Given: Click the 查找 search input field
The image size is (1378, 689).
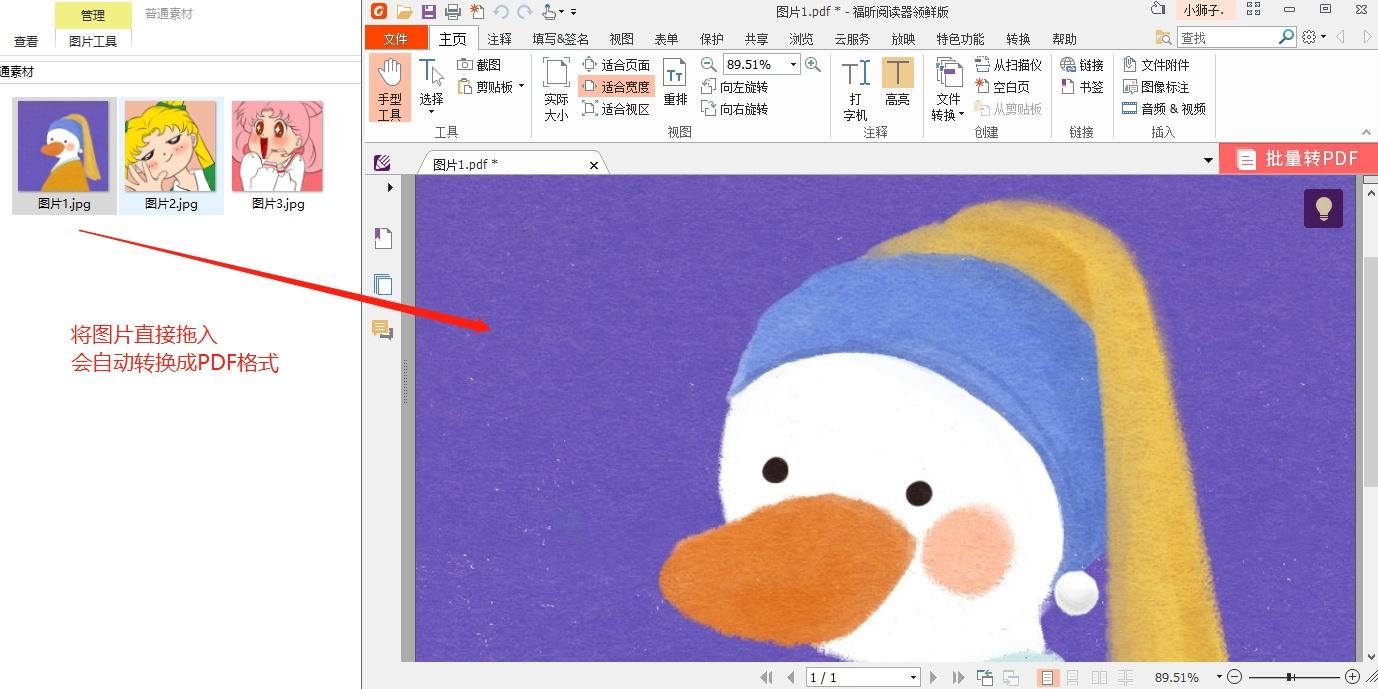Looking at the screenshot, I should tap(1228, 37).
